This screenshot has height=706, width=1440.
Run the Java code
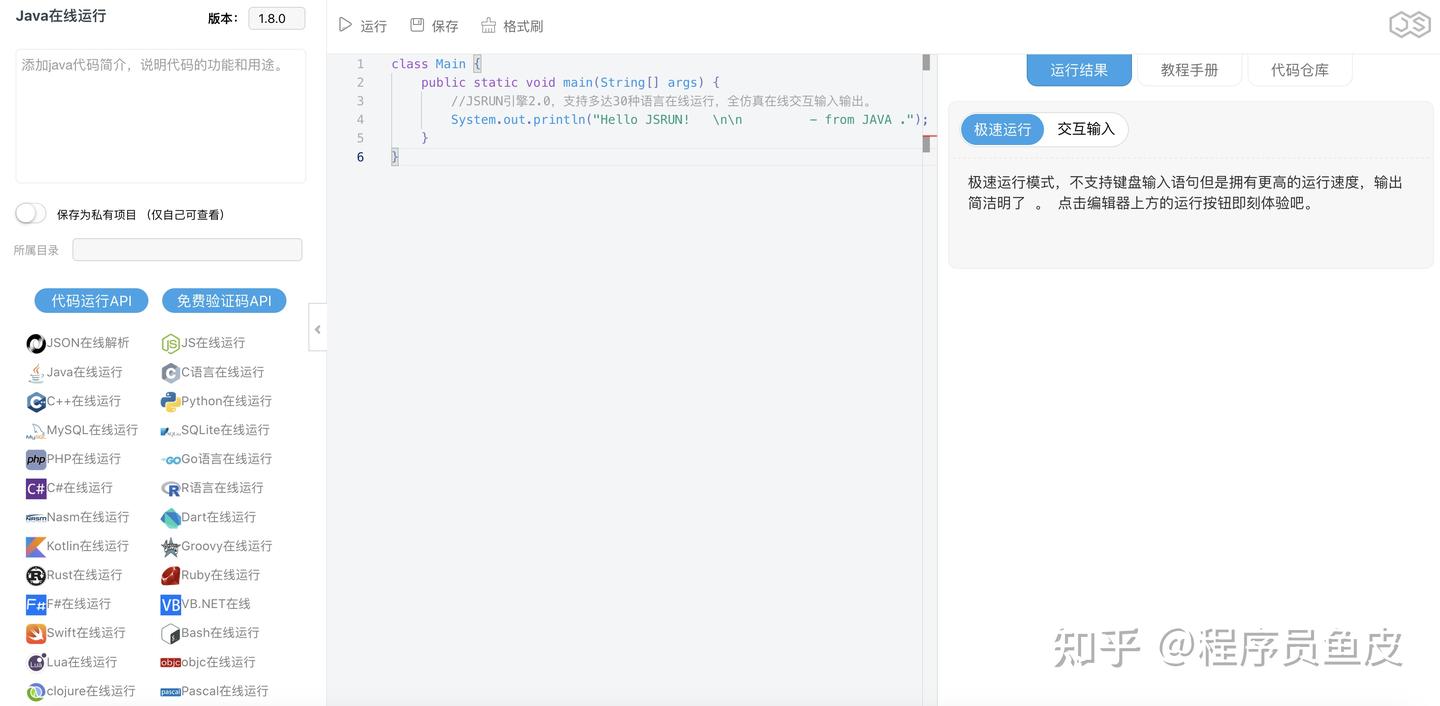coord(362,26)
